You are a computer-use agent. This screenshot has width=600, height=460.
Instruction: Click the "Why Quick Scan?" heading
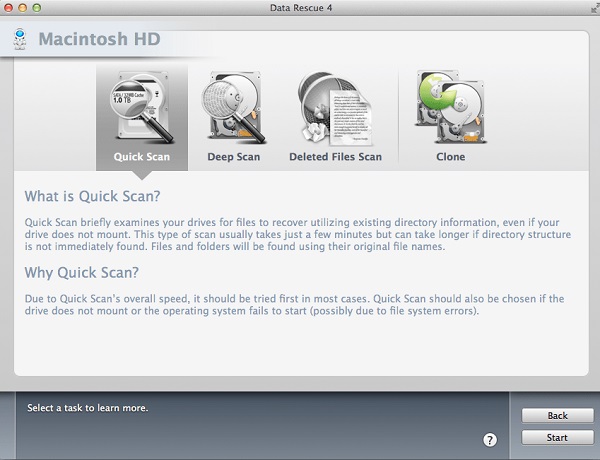[82, 272]
